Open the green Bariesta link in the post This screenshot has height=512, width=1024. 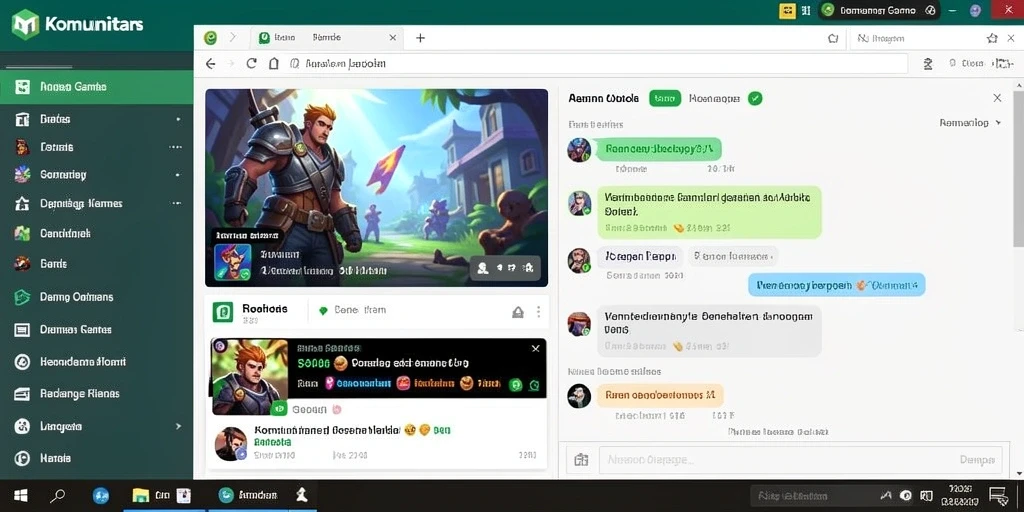(273, 442)
